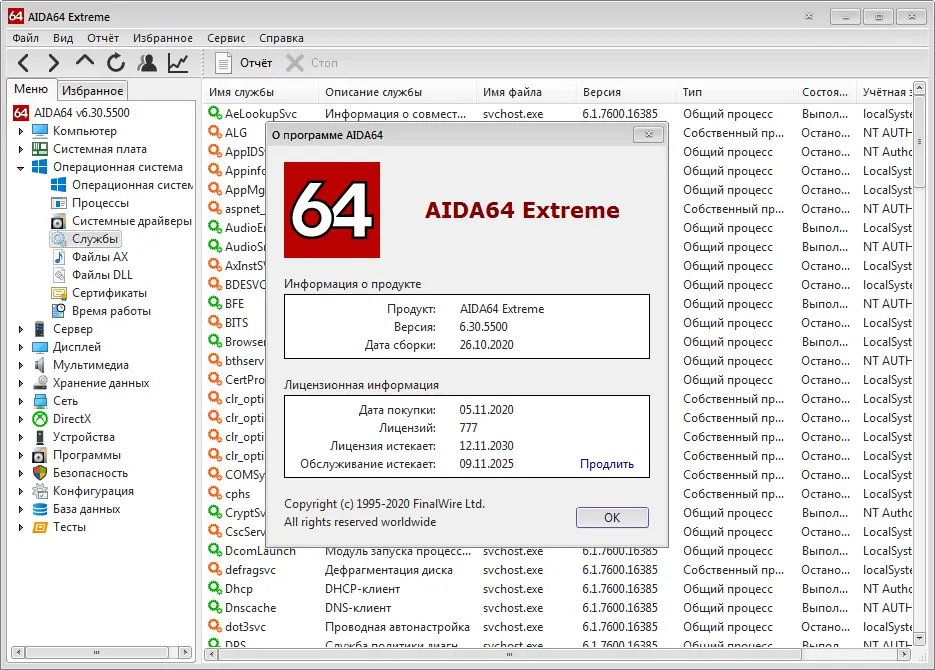Click the Отчёт report toolbar button
Image resolution: width=935 pixels, height=670 pixels.
point(243,63)
